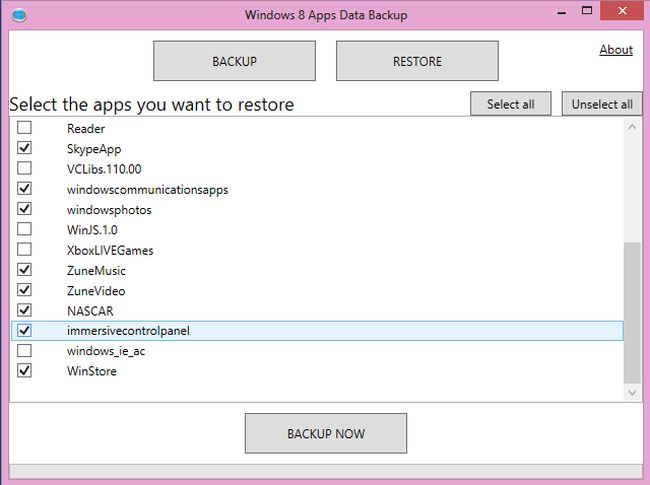Select the ZuneVideo row text
Screen dimensions: 650x485
(x=96, y=291)
